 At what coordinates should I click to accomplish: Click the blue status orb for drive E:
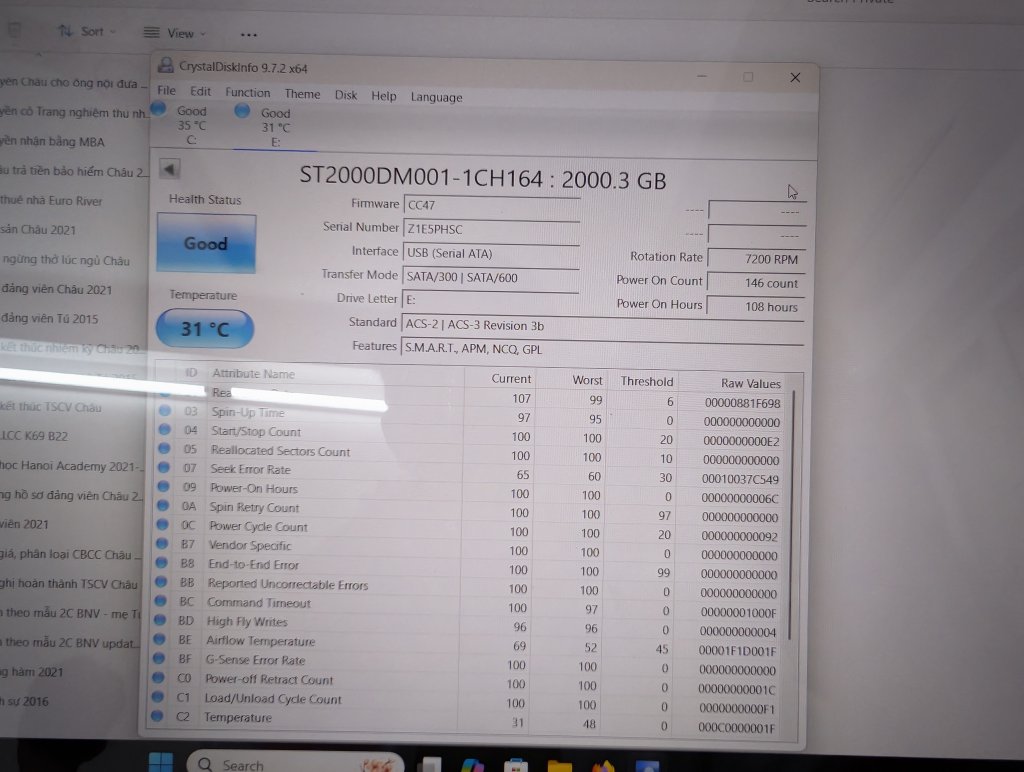[242, 110]
